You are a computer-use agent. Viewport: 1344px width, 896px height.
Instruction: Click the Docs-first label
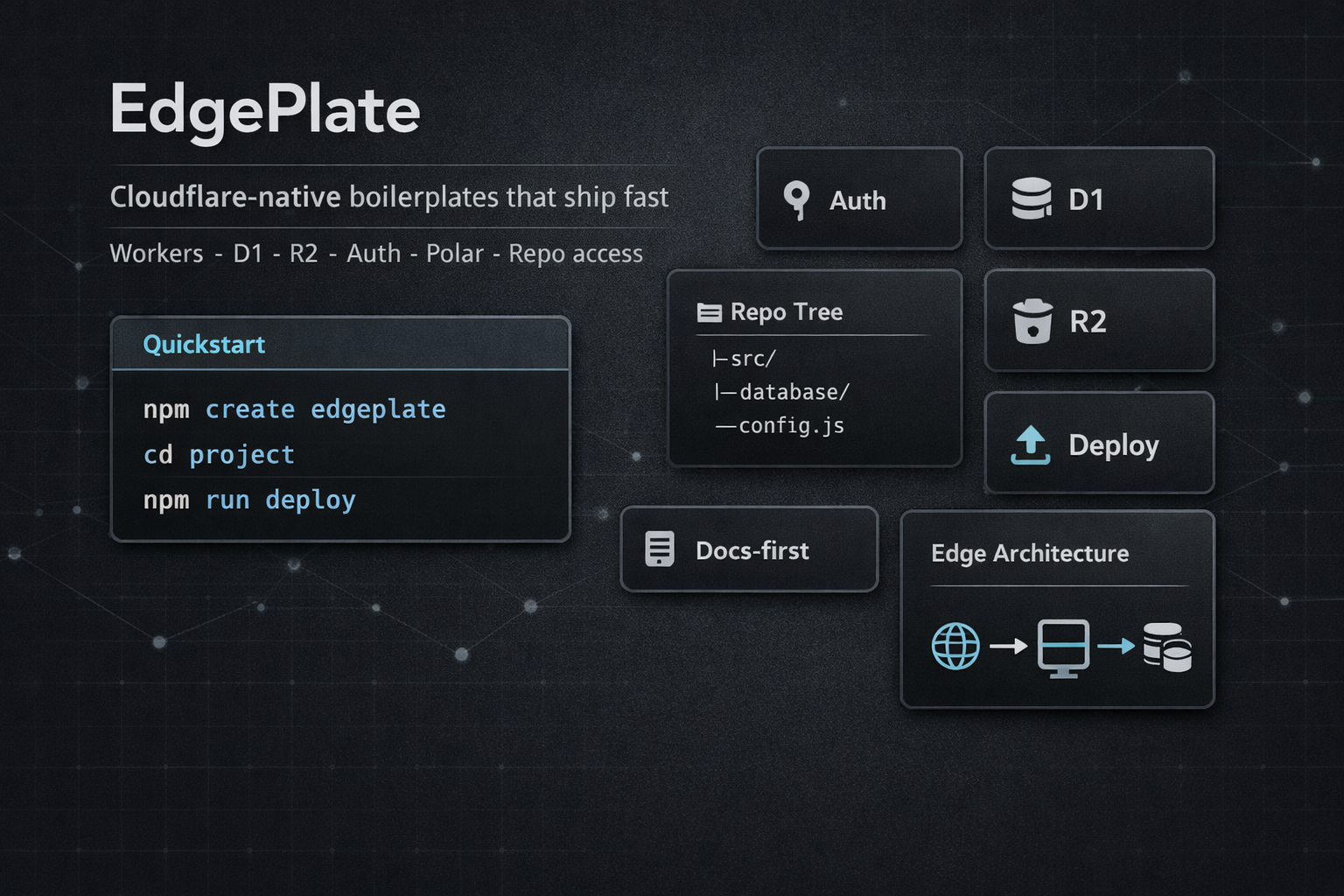pos(752,550)
